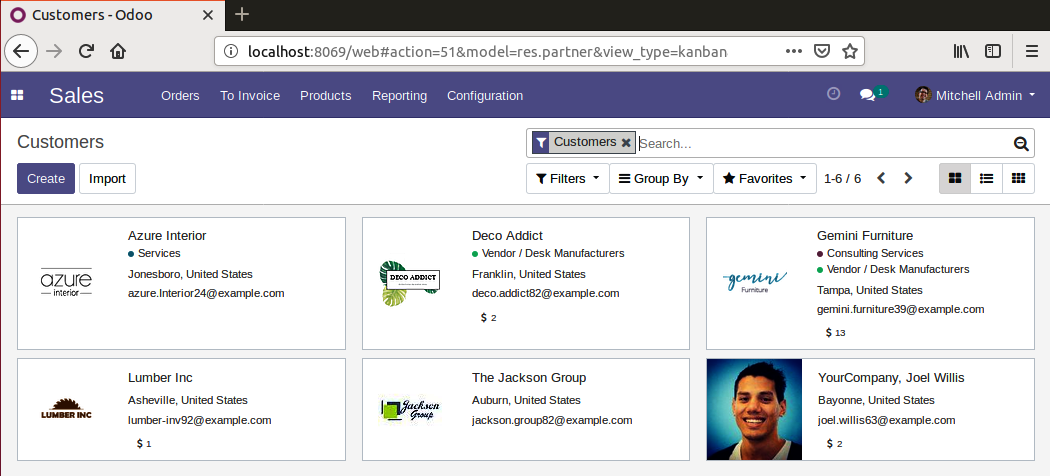Remove the Customers filter facet

coord(626,143)
